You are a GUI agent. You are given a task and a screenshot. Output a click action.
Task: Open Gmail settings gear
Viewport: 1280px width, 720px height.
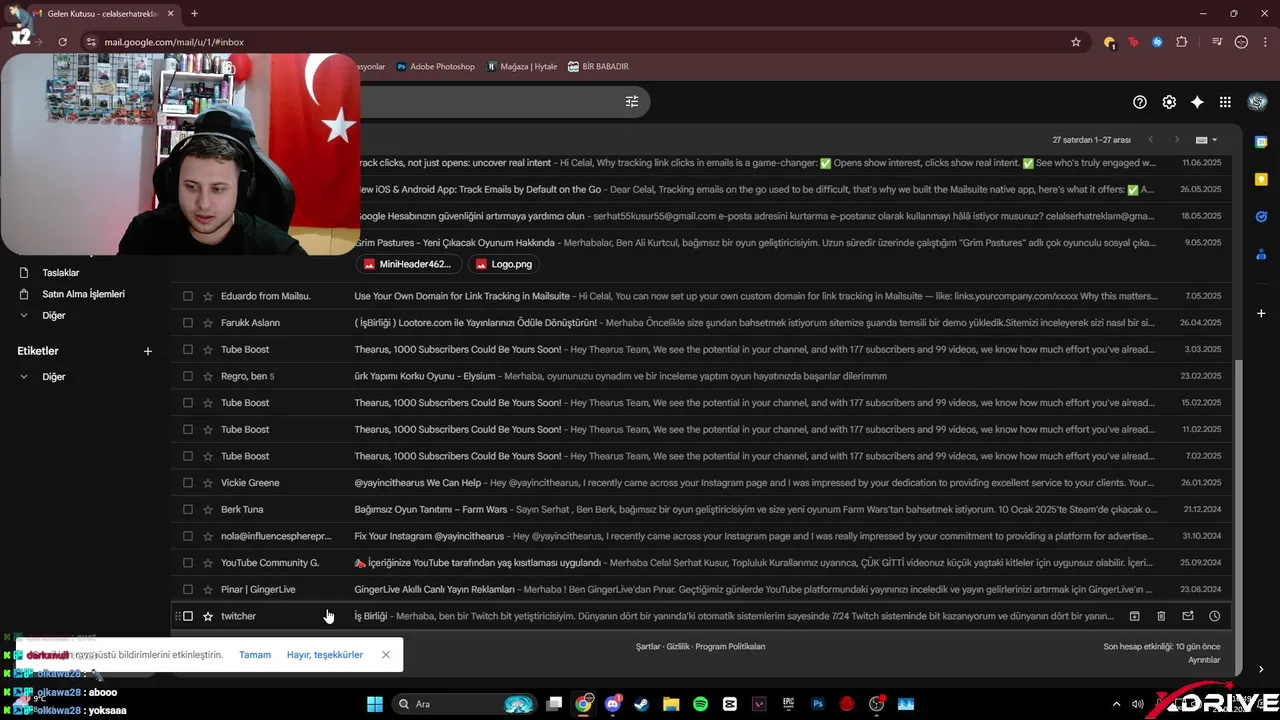(x=1169, y=102)
